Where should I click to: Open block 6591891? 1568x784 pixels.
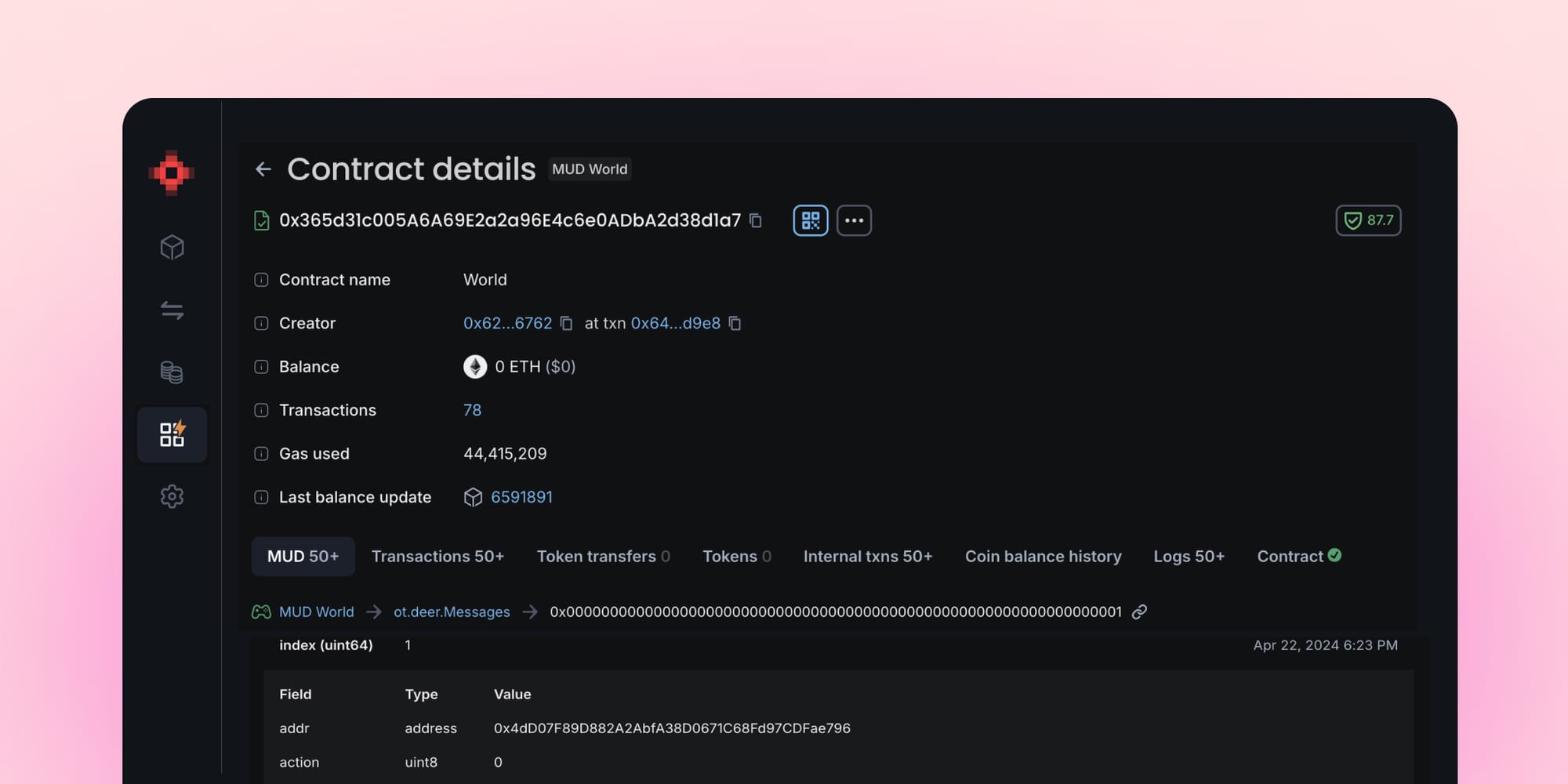(x=521, y=497)
